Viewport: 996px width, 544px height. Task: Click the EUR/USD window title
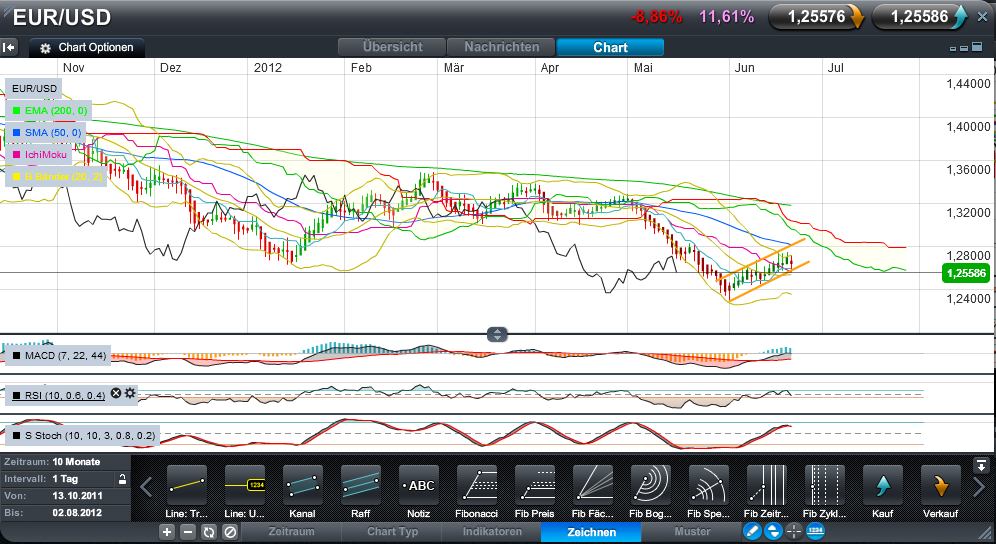[x=62, y=17]
